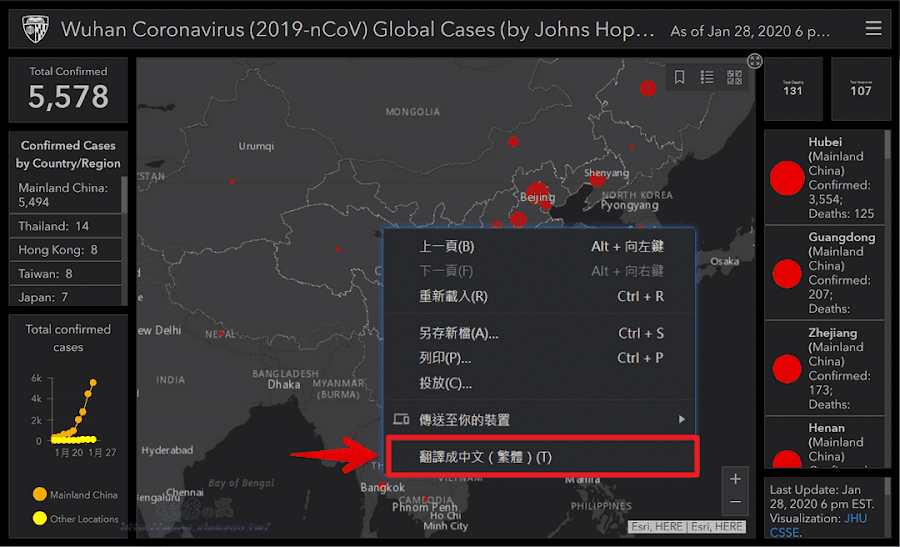Click the dashboard title text

tap(358, 29)
